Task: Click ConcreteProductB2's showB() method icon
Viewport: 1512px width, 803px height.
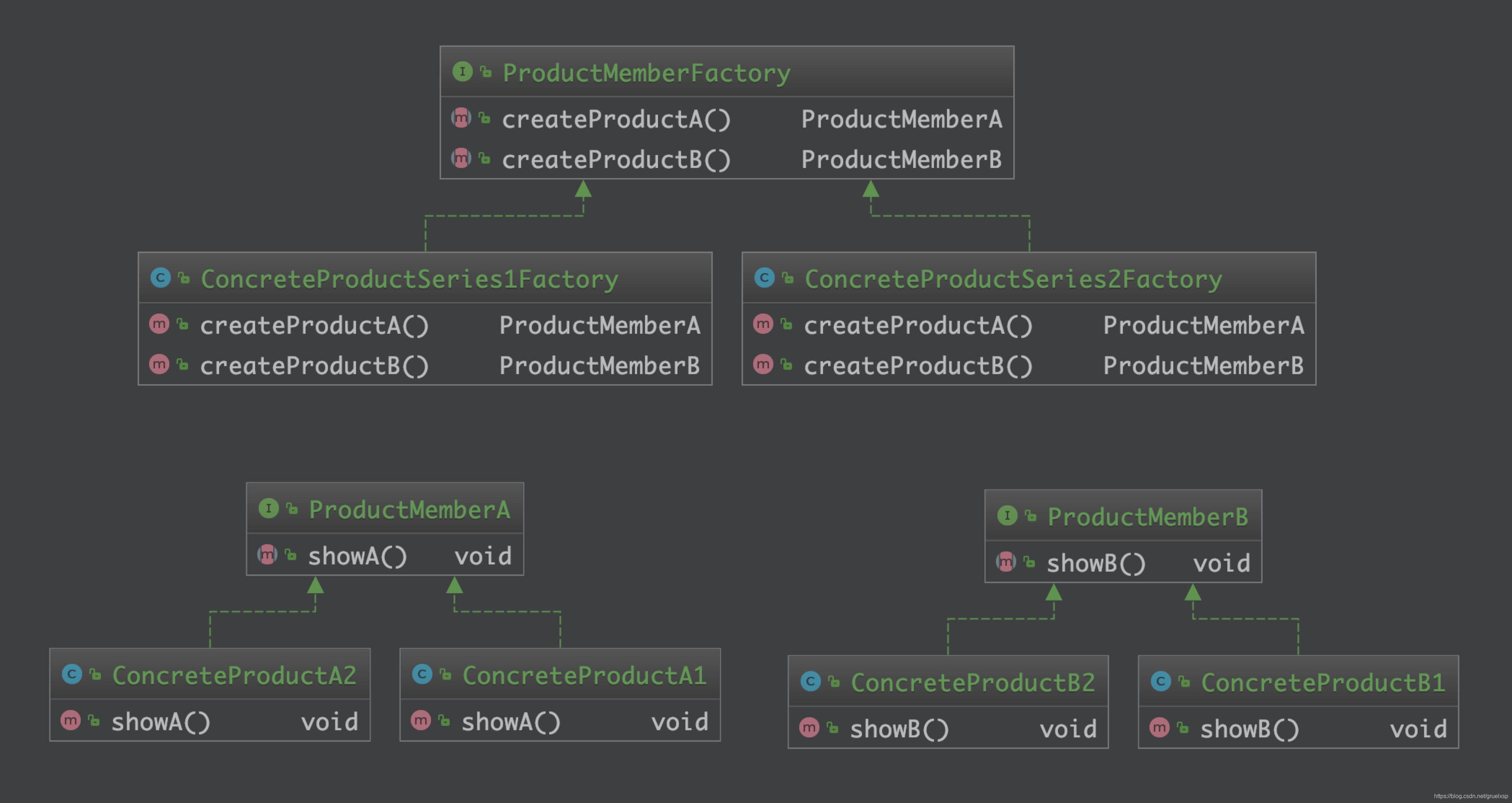Action: [x=809, y=728]
